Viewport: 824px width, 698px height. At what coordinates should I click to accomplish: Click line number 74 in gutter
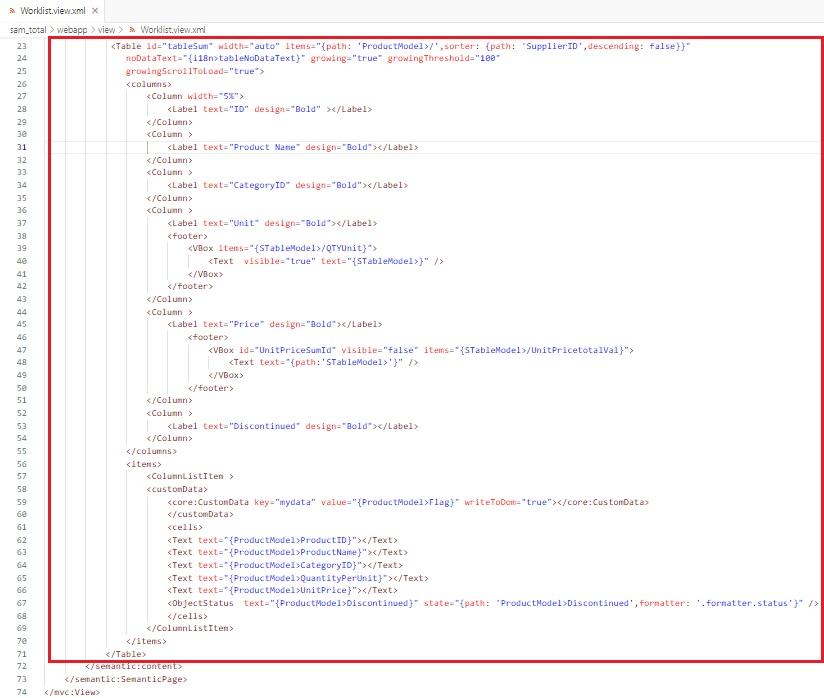click(22, 692)
